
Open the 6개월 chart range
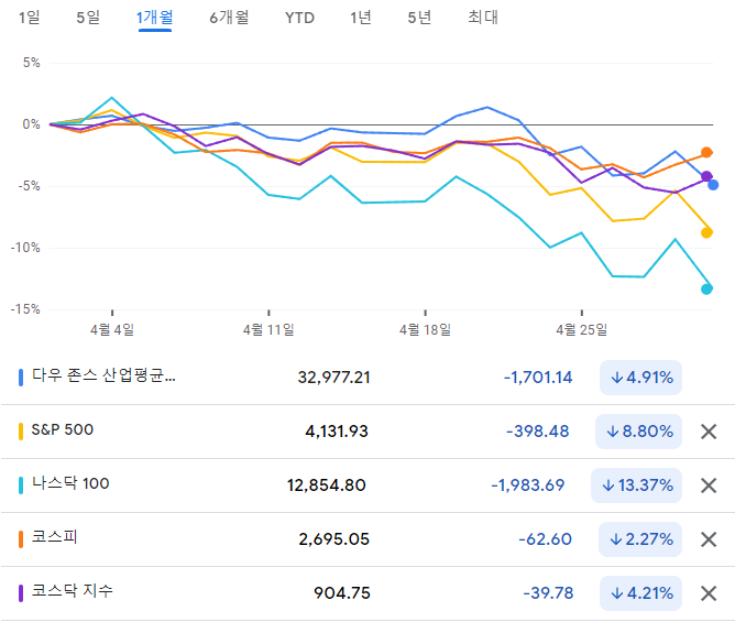[229, 18]
